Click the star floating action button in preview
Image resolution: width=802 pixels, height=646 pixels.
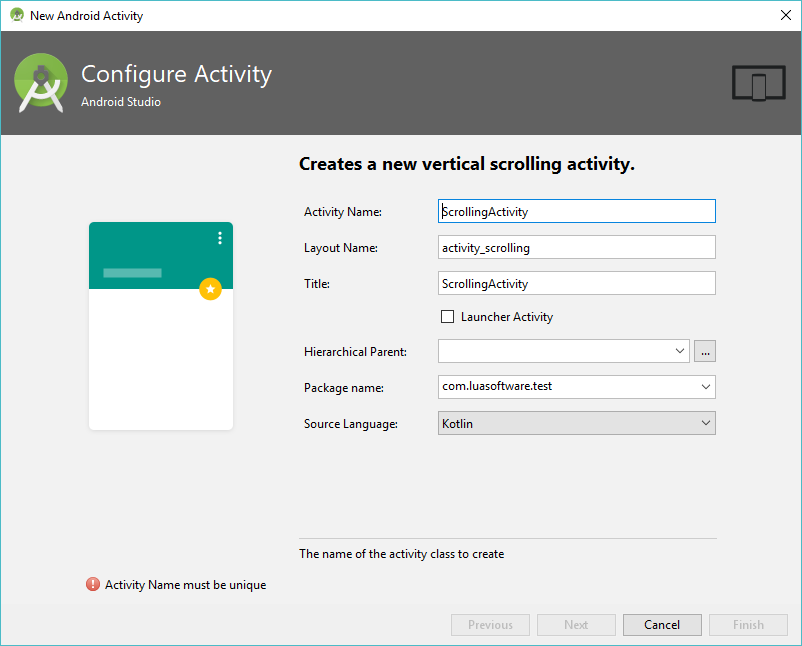point(210,289)
